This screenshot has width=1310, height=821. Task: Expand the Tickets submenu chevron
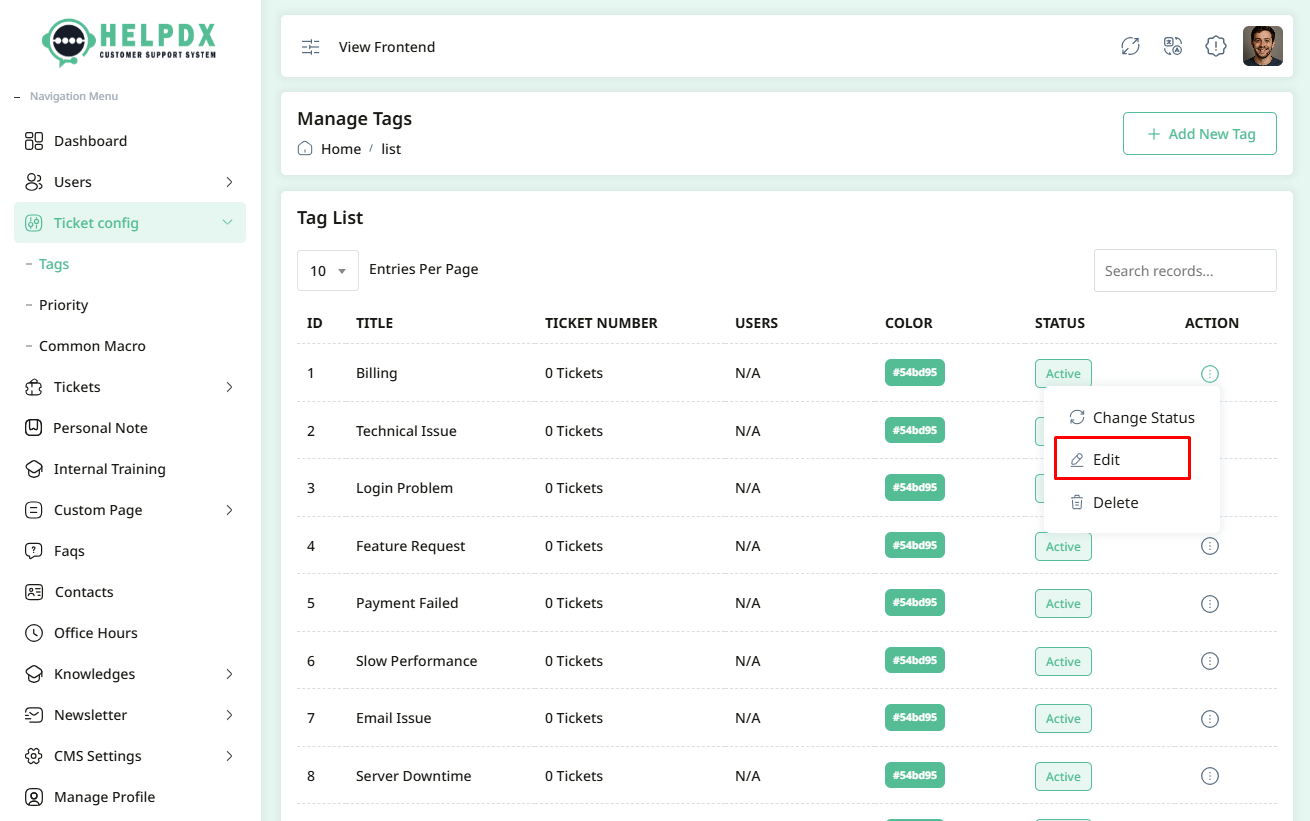229,387
